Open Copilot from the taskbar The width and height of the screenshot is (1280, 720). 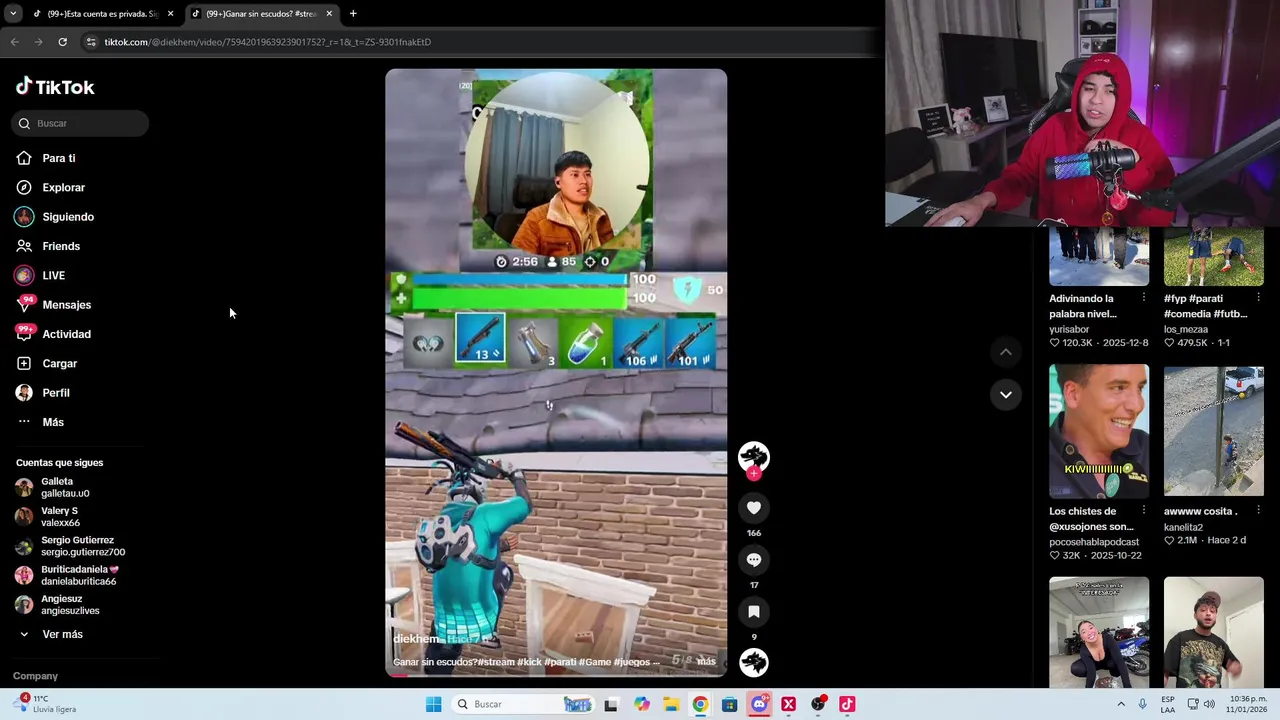641,704
